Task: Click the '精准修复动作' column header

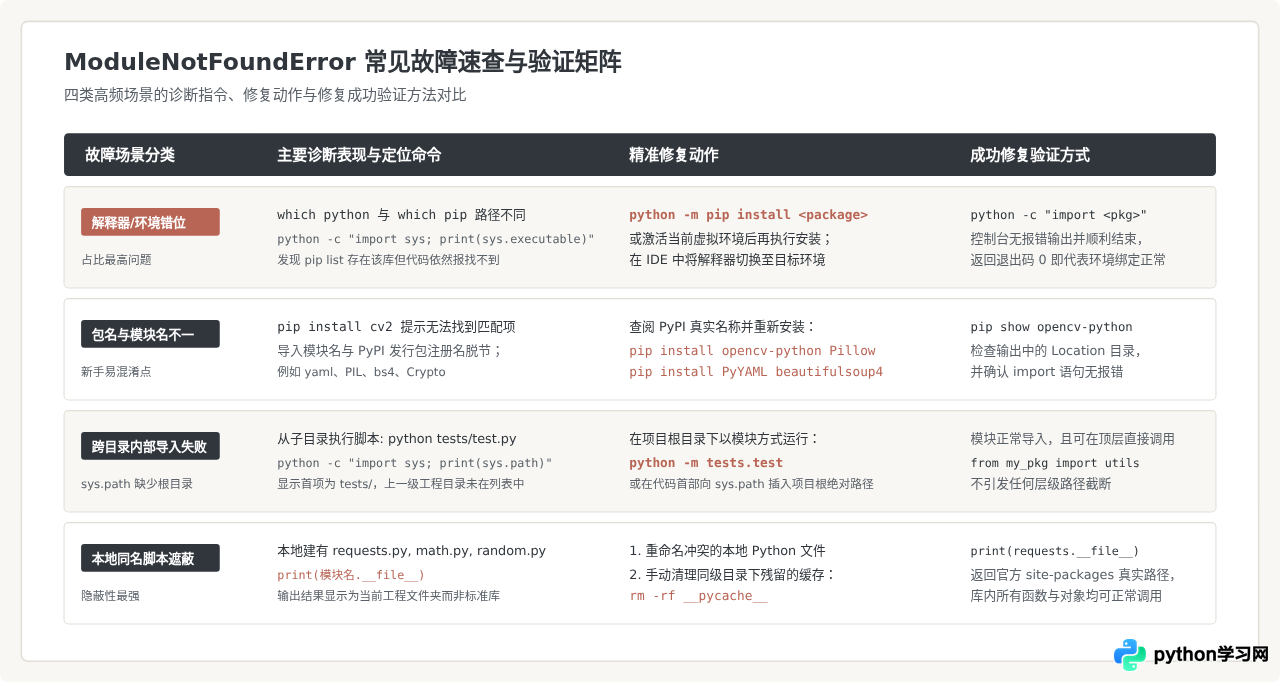Action: (674, 155)
